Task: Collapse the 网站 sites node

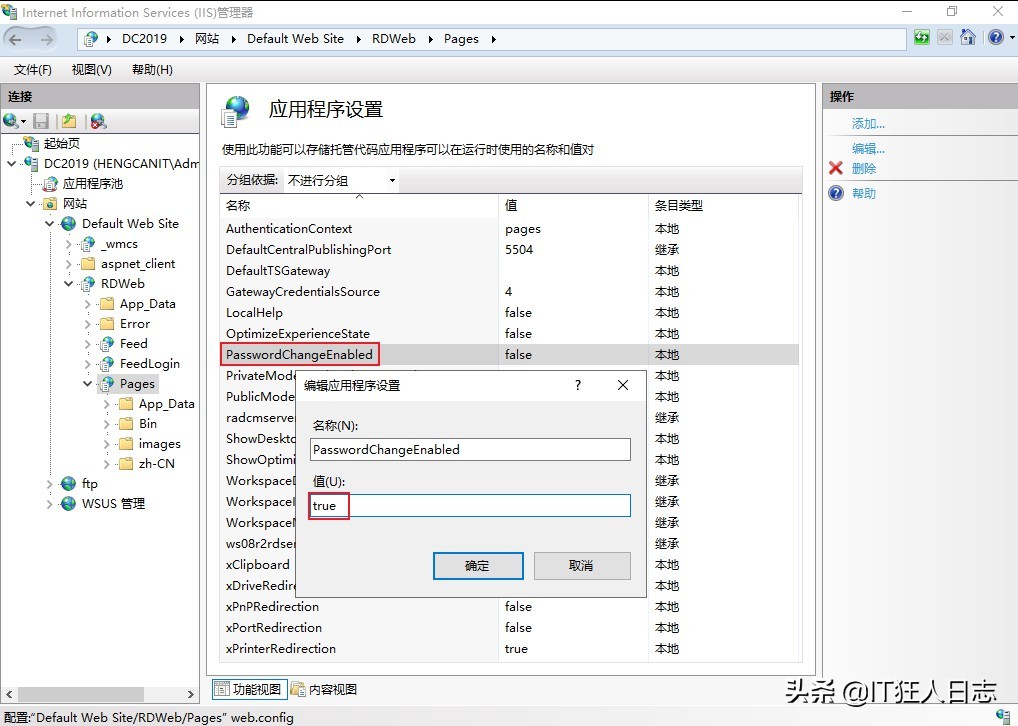Action: pyautogui.click(x=31, y=203)
